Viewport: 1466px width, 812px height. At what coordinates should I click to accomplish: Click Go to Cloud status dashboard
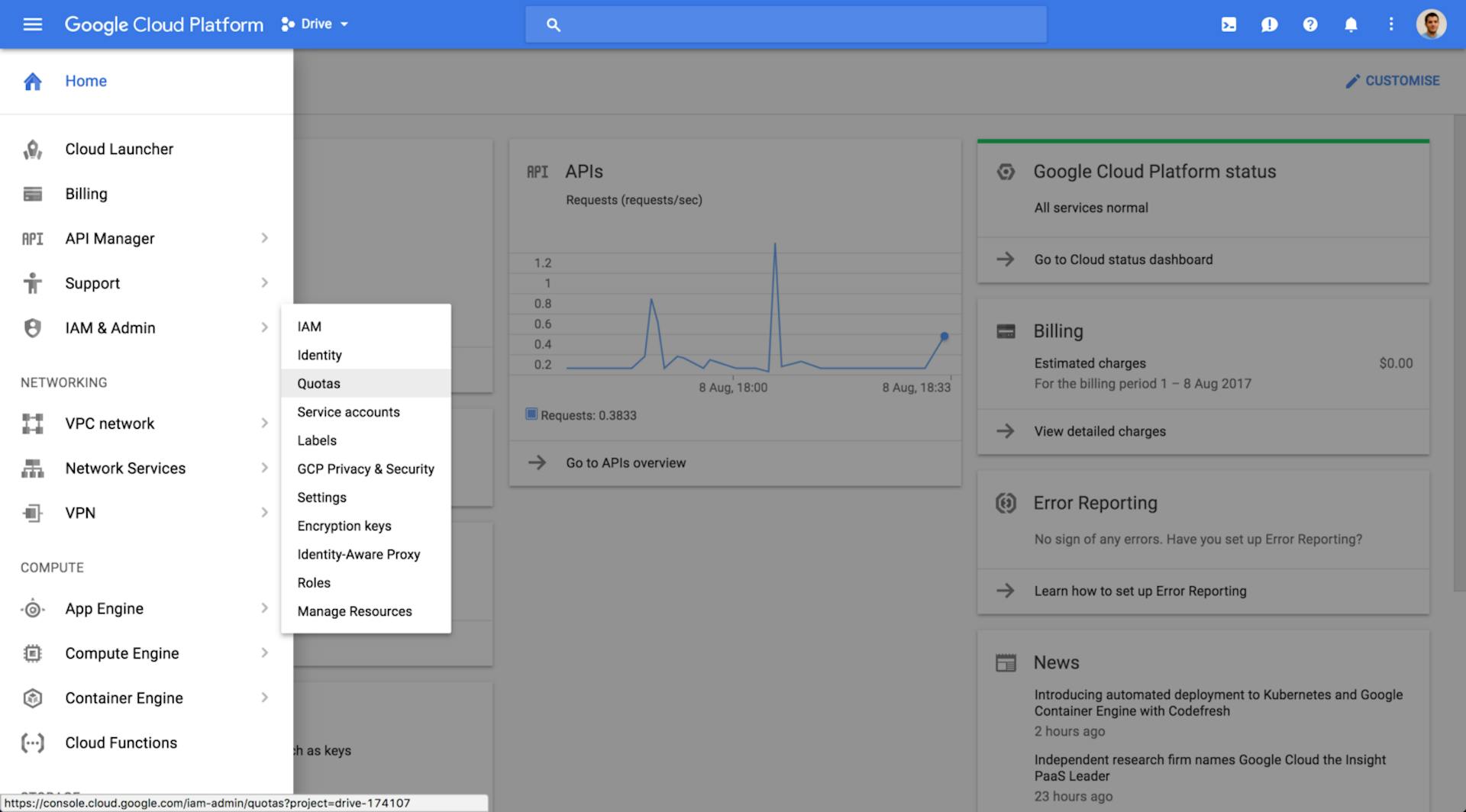pos(1122,259)
